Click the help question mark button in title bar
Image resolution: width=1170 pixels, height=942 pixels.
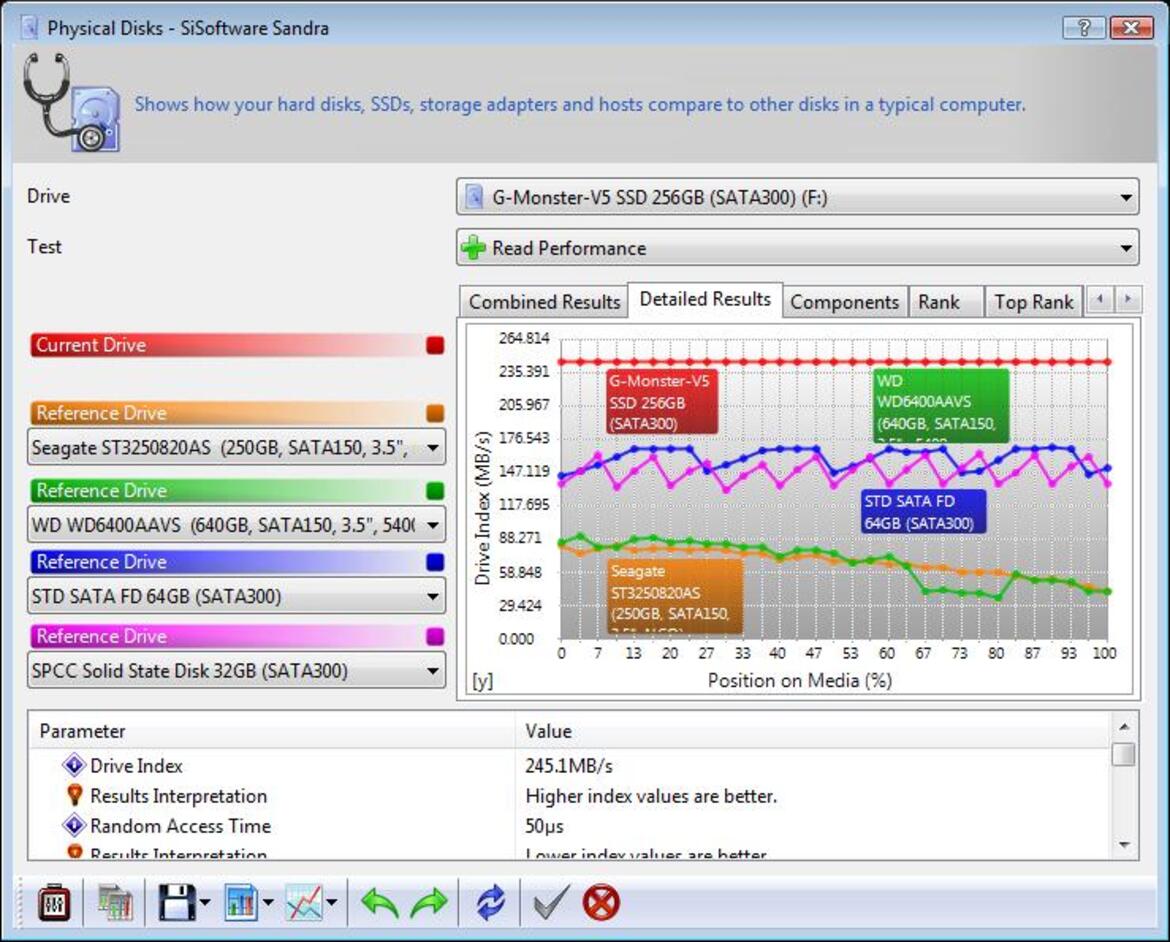click(1084, 28)
